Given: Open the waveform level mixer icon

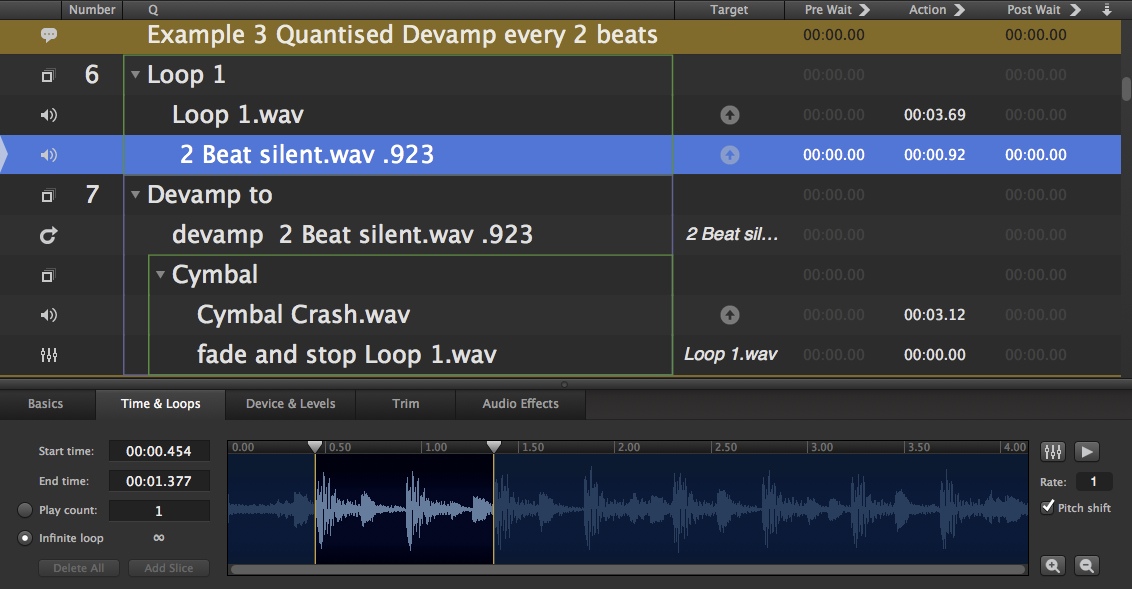Looking at the screenshot, I should tap(1053, 452).
